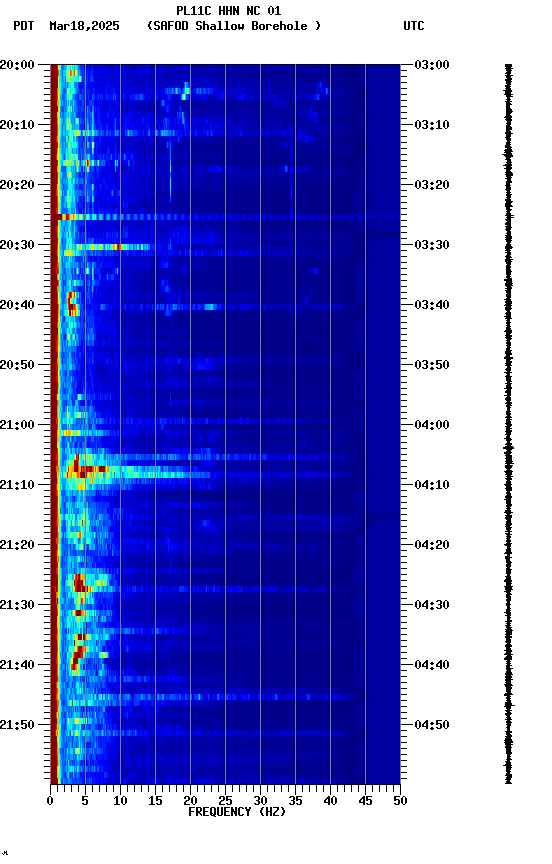This screenshot has height=864, width=552.
Task: Click the 03:20 UTC time label
Action: 432,185
